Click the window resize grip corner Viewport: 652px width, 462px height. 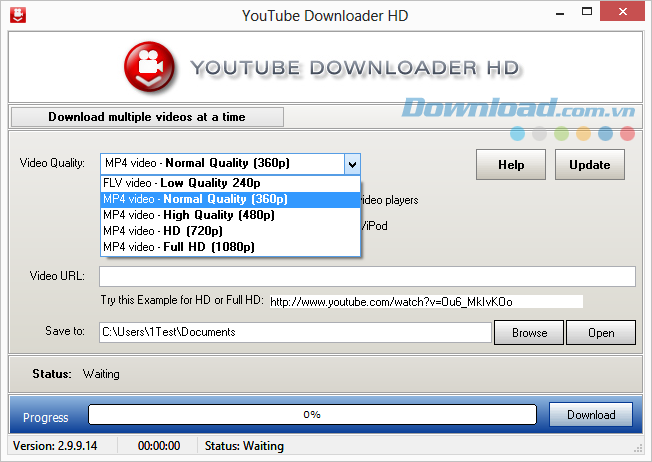(638, 449)
